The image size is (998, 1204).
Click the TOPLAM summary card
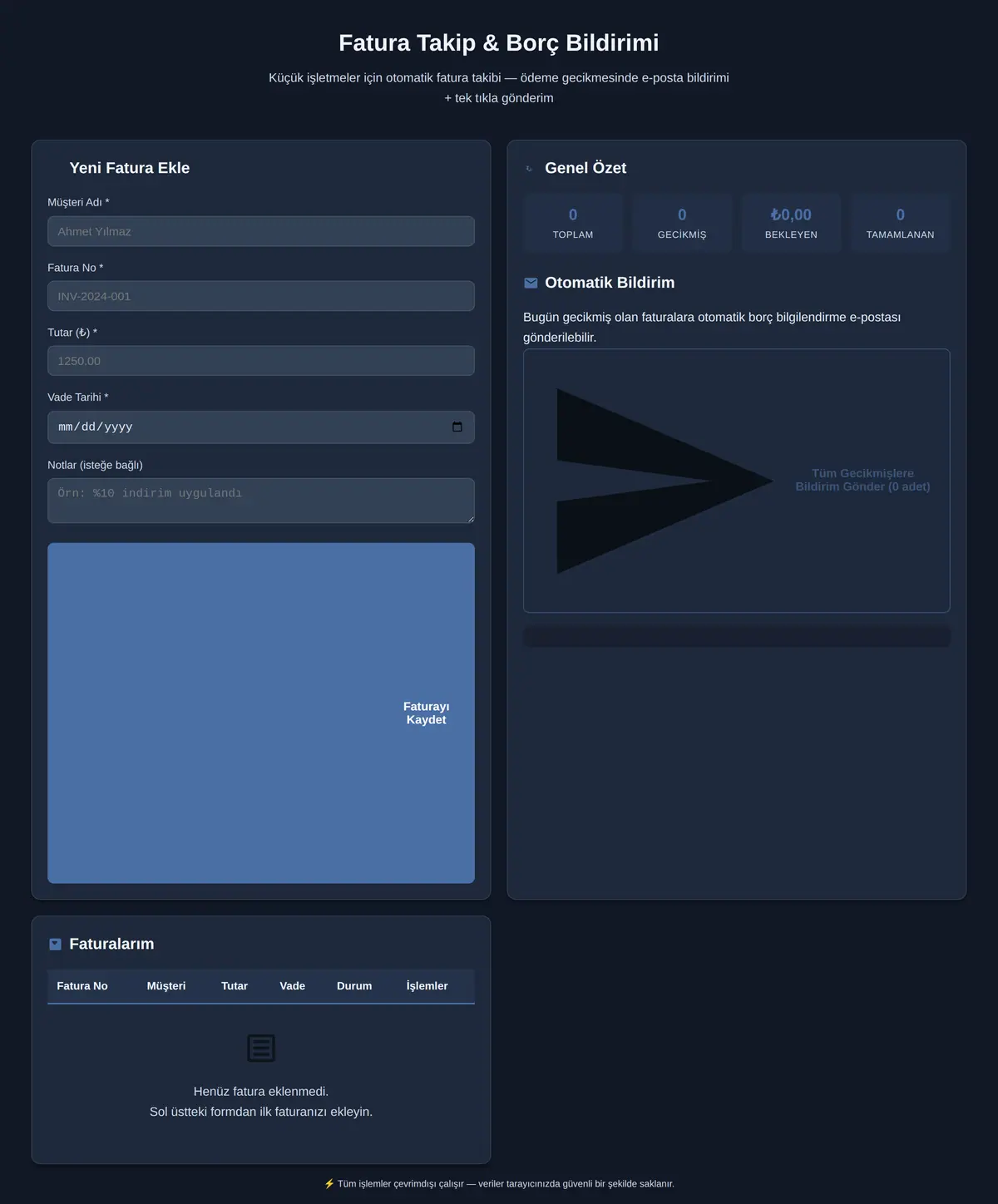point(573,223)
